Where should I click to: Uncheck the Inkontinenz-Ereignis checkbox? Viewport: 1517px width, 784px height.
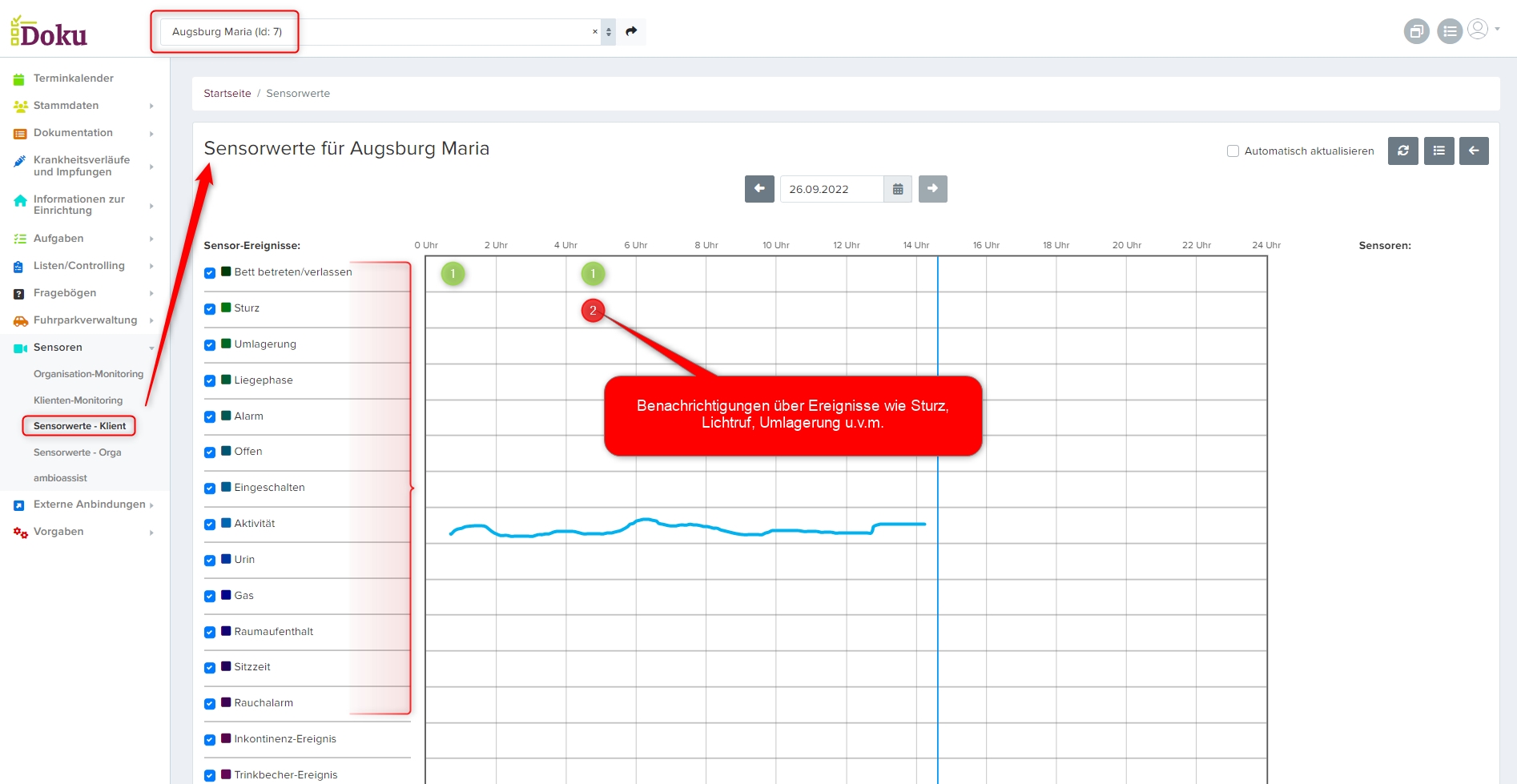point(210,740)
